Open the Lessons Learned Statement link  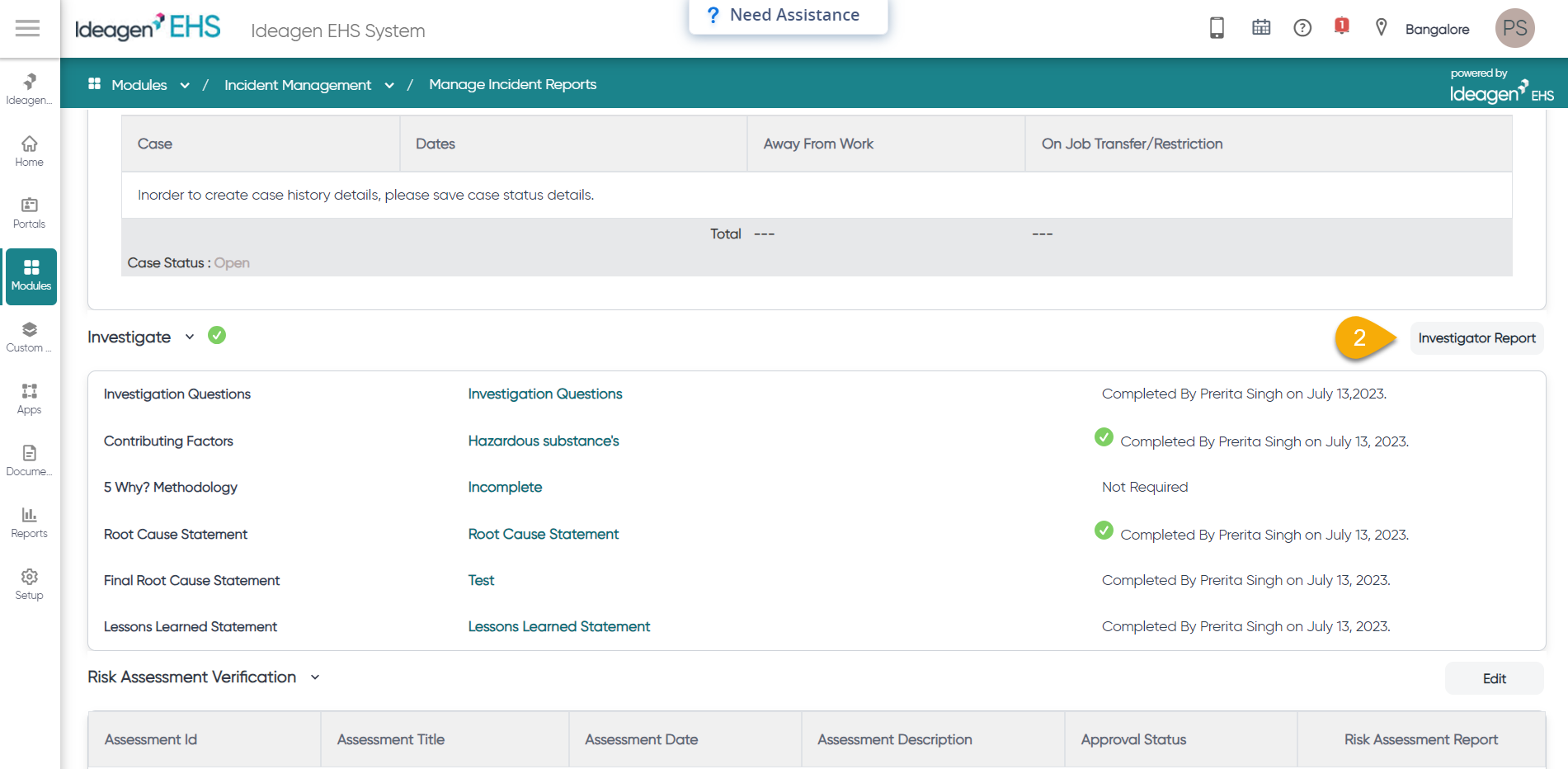(x=559, y=627)
